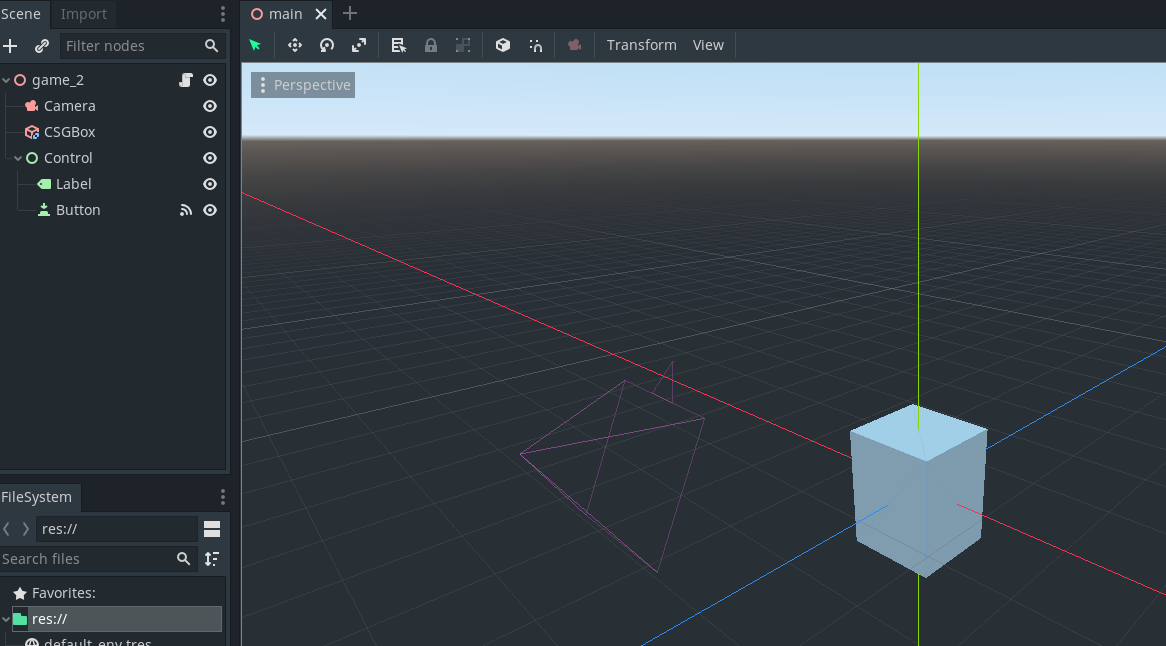Select the CSGBox node
Screen dimensions: 1166x646
point(70,132)
